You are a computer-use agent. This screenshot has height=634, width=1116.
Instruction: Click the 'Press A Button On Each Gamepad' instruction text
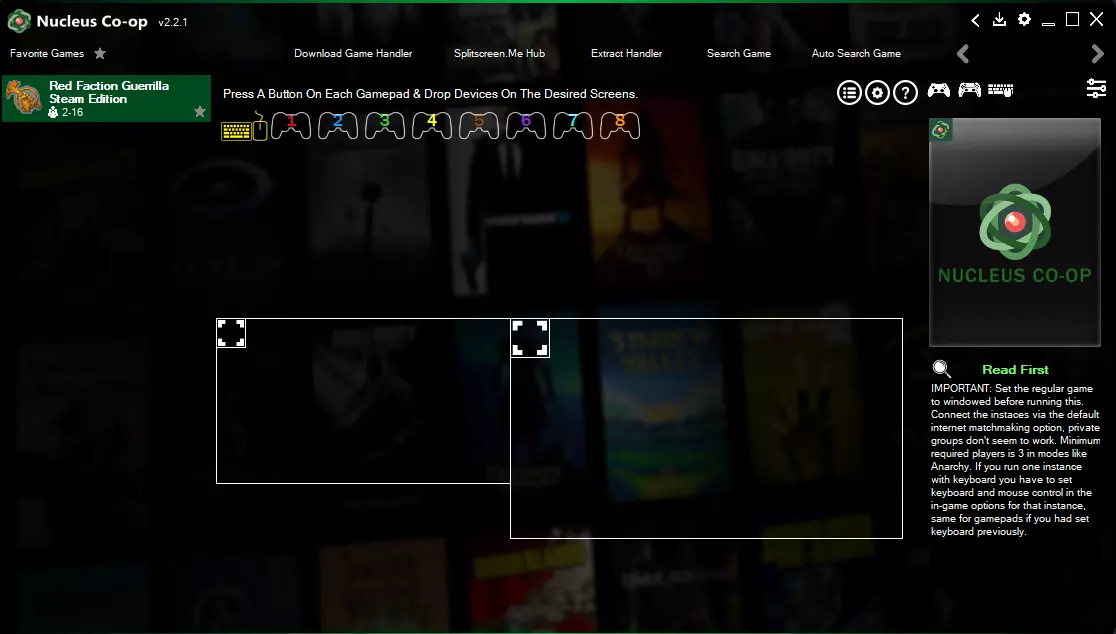430,94
